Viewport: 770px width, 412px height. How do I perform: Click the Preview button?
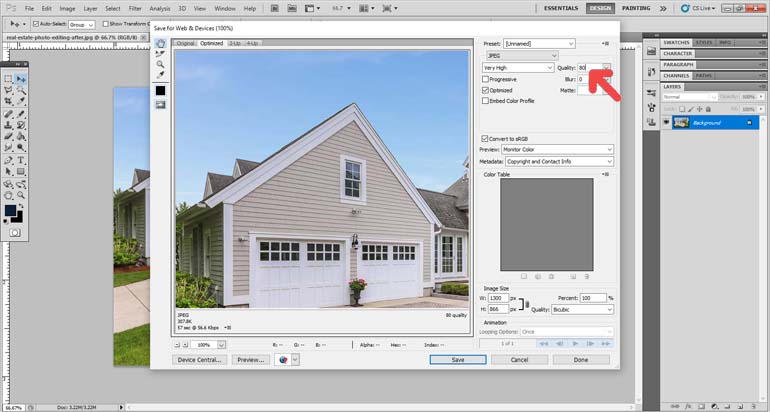[251, 360]
